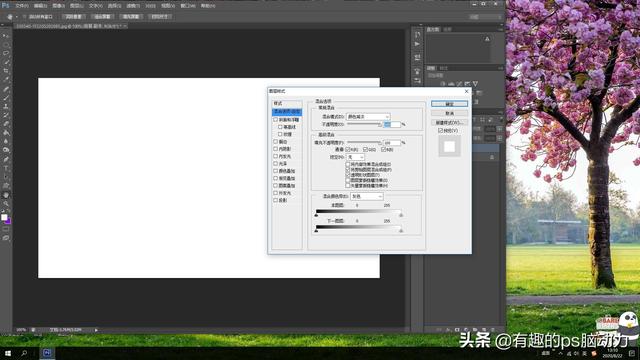Enable 颜色叠加 (Color Overlay) checkbox
640x360 pixels.
pos(276,171)
